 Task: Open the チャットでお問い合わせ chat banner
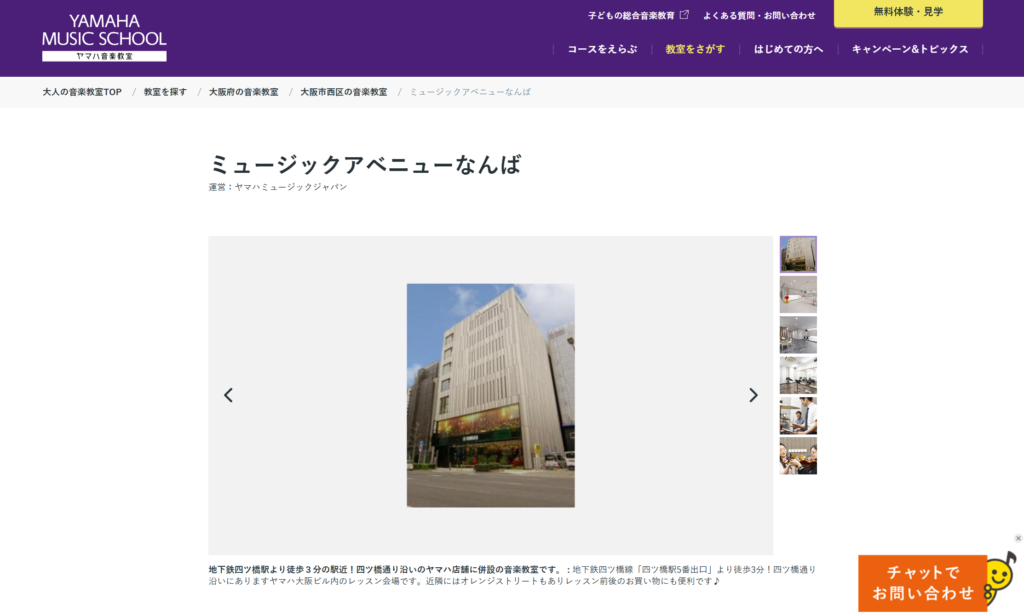[x=922, y=583]
